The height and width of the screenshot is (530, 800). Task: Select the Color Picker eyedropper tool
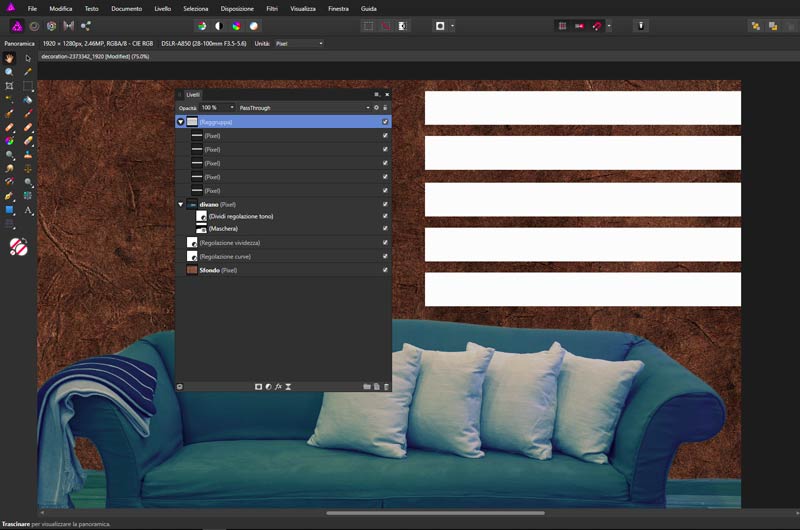[x=28, y=72]
